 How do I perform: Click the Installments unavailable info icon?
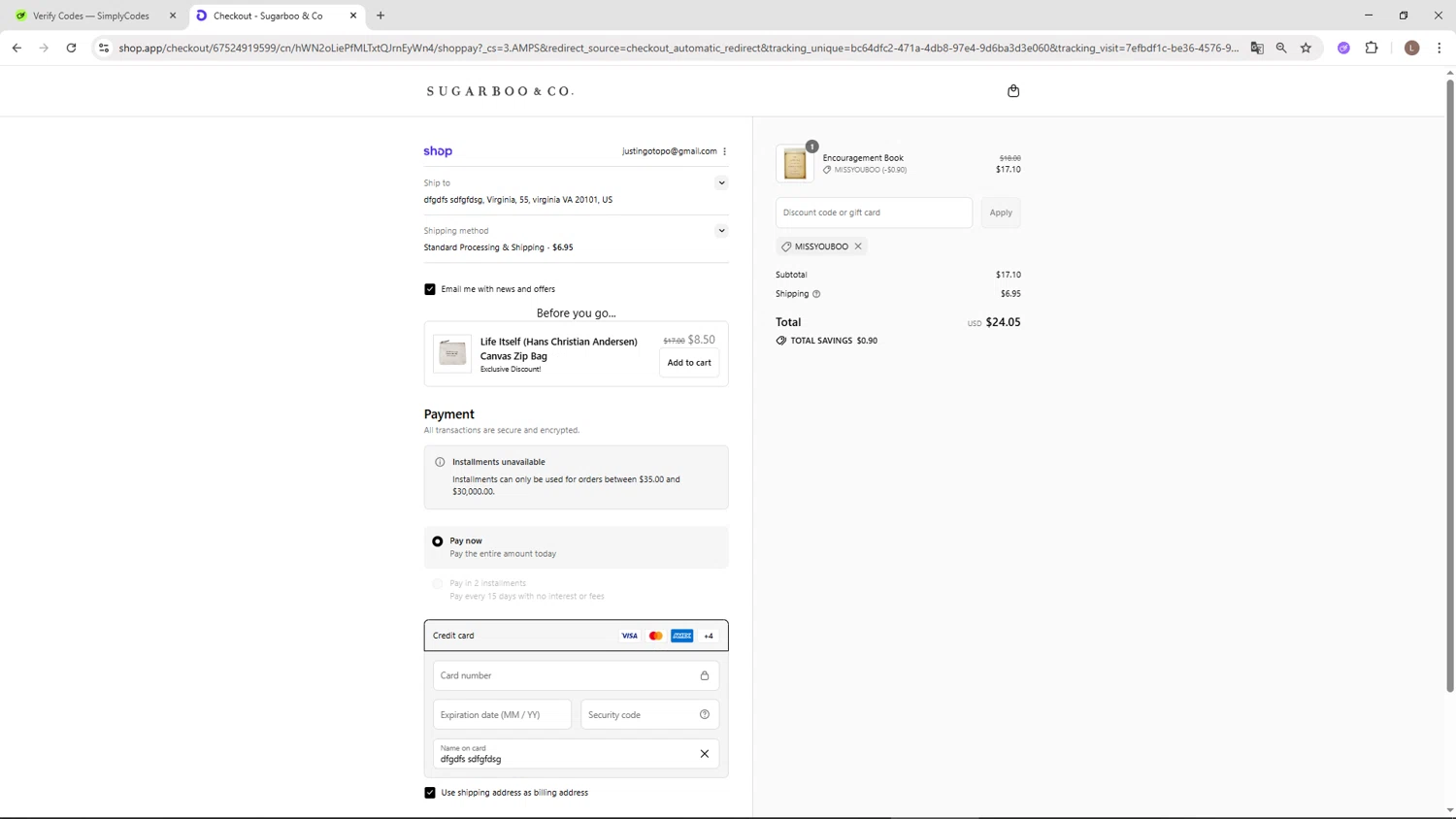point(440,462)
